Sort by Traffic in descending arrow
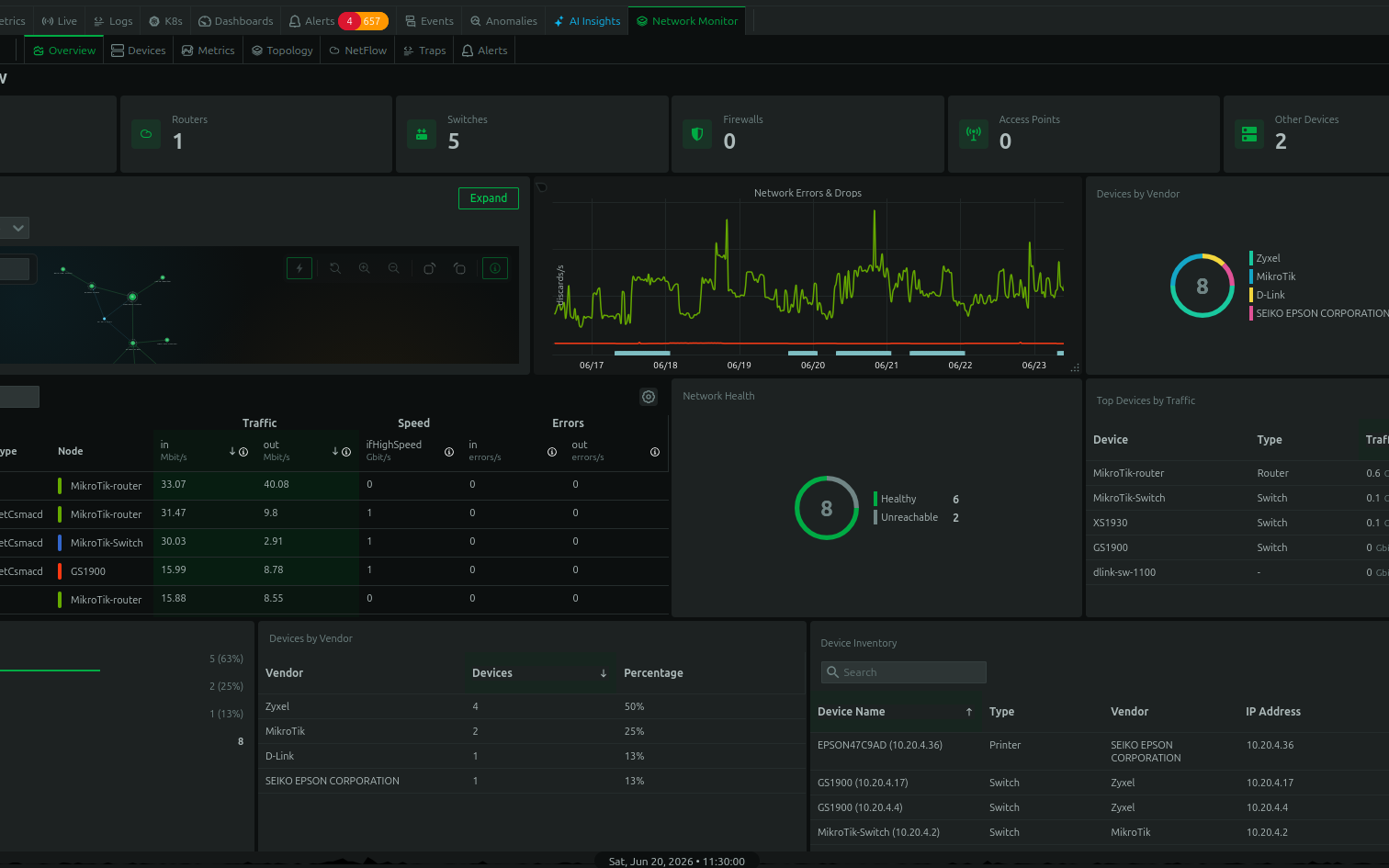 coord(232,452)
